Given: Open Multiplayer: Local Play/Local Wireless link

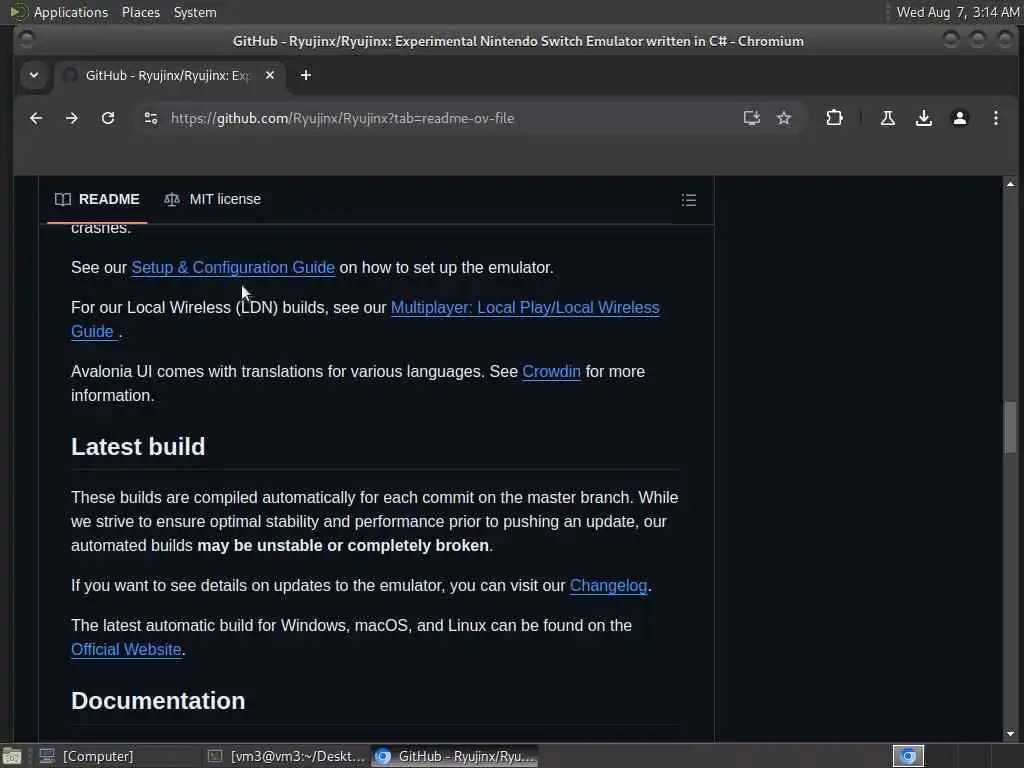Looking at the screenshot, I should tap(525, 308).
